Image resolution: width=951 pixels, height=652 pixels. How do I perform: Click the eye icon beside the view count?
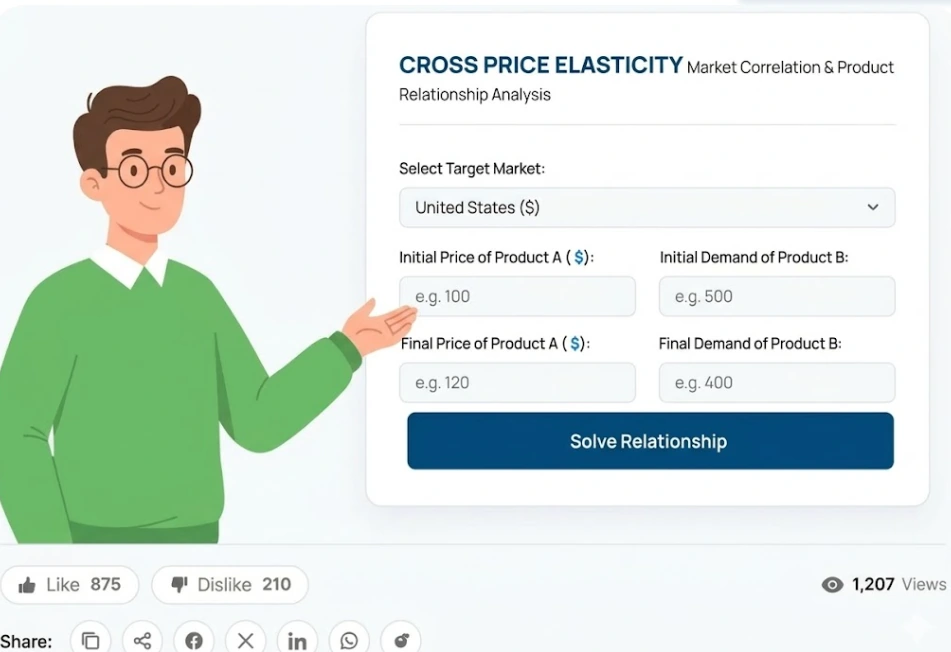pos(831,584)
